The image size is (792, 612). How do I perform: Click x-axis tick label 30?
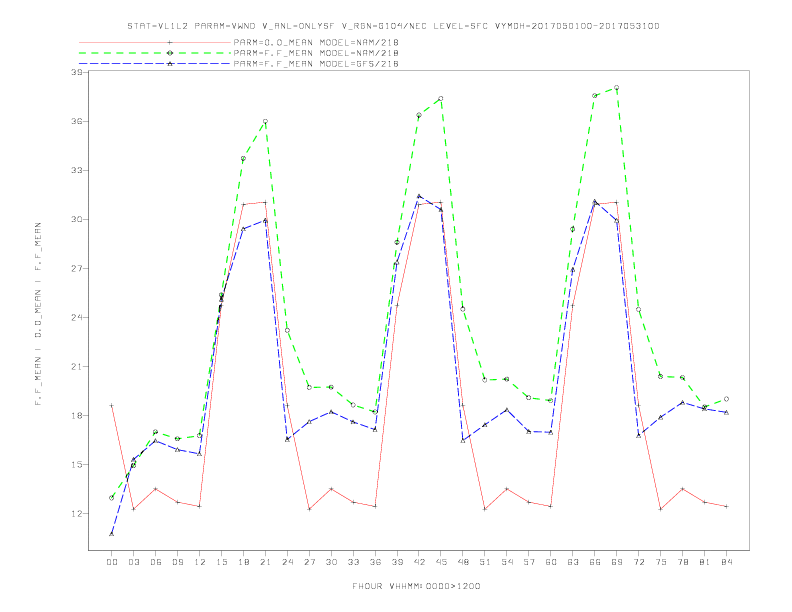(x=331, y=562)
